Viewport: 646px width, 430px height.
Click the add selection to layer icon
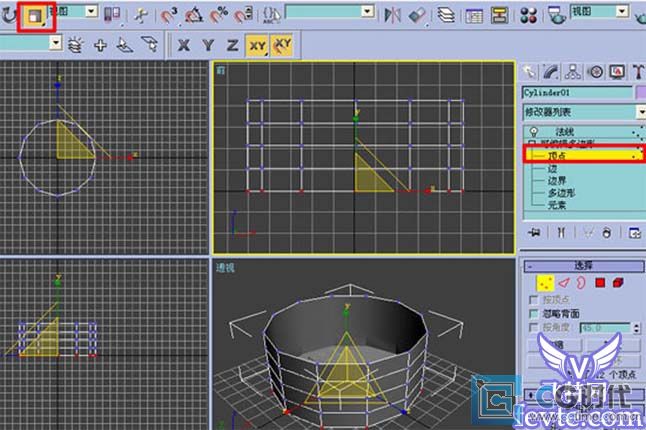pyautogui.click(x=124, y=44)
